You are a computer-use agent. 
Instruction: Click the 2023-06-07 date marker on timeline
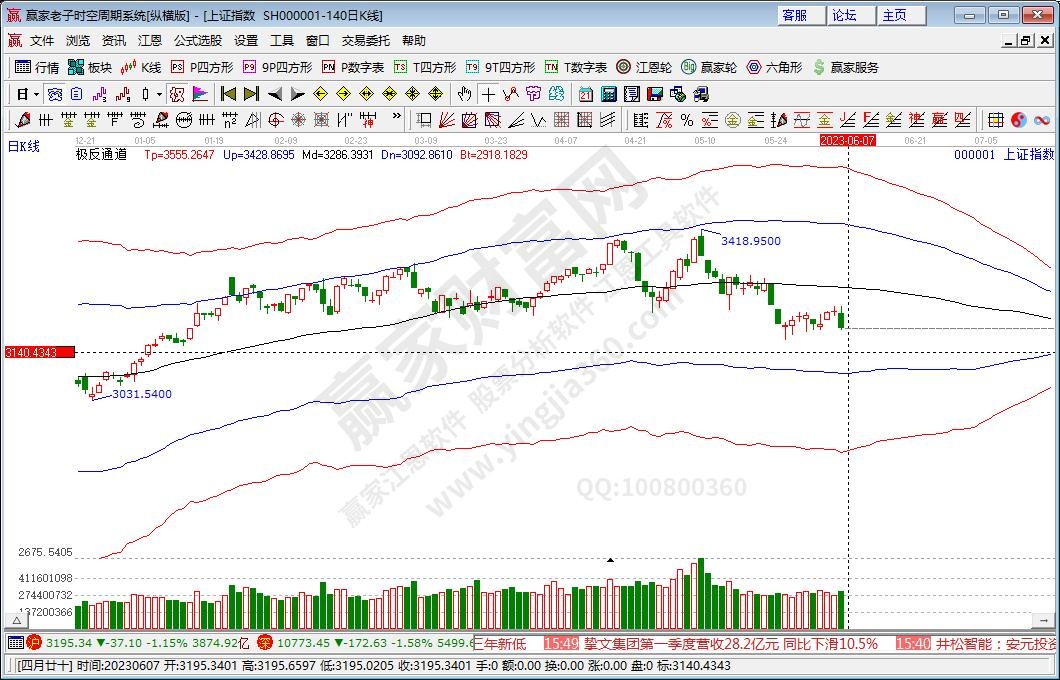click(847, 141)
